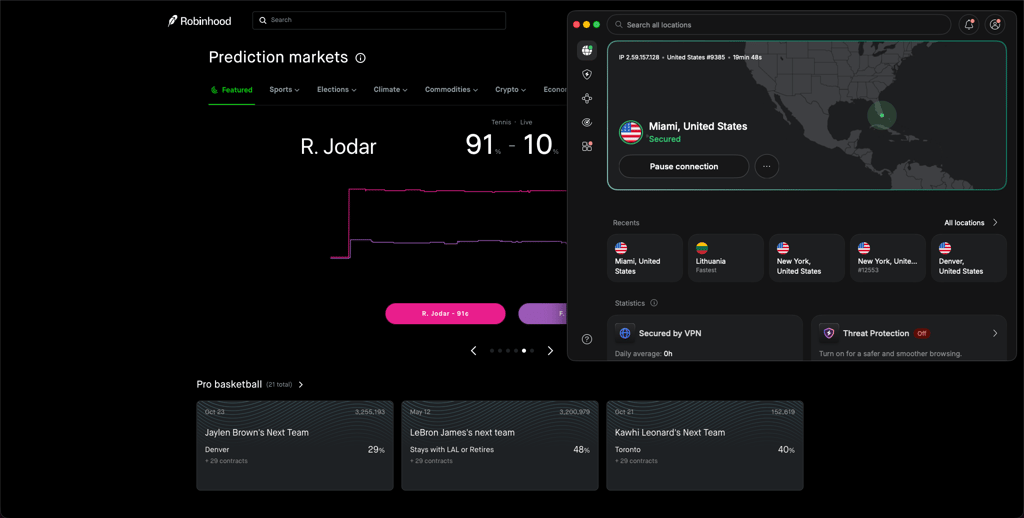Click Stays with LAL or Retires row

coord(500,449)
